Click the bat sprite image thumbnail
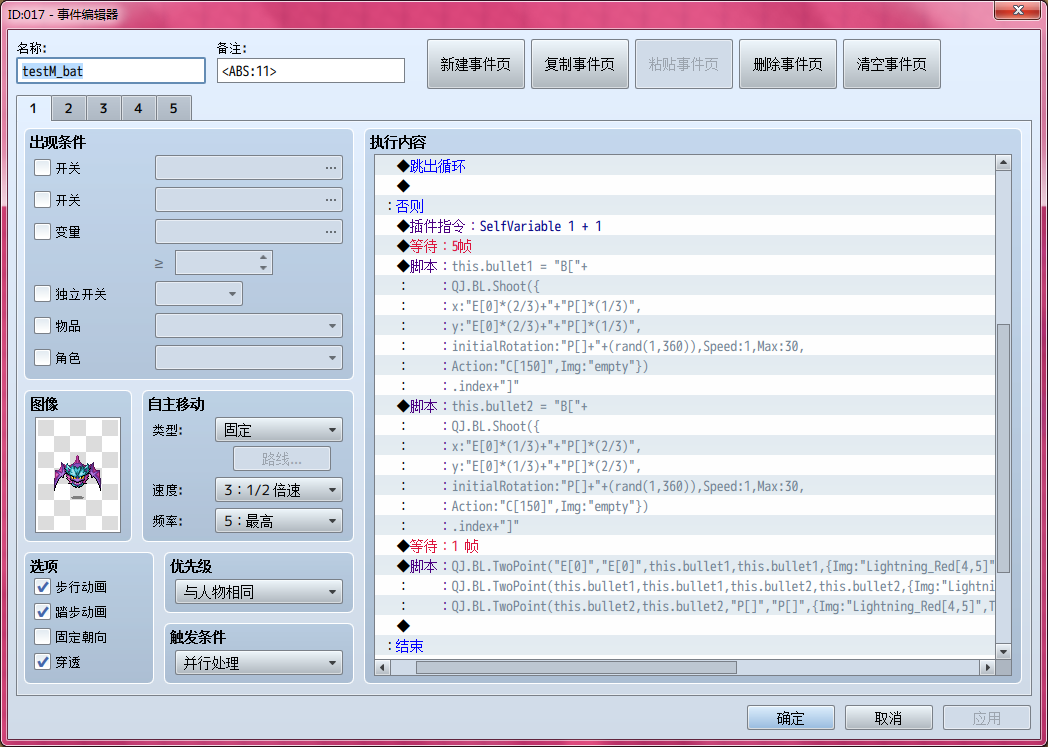 pos(78,475)
